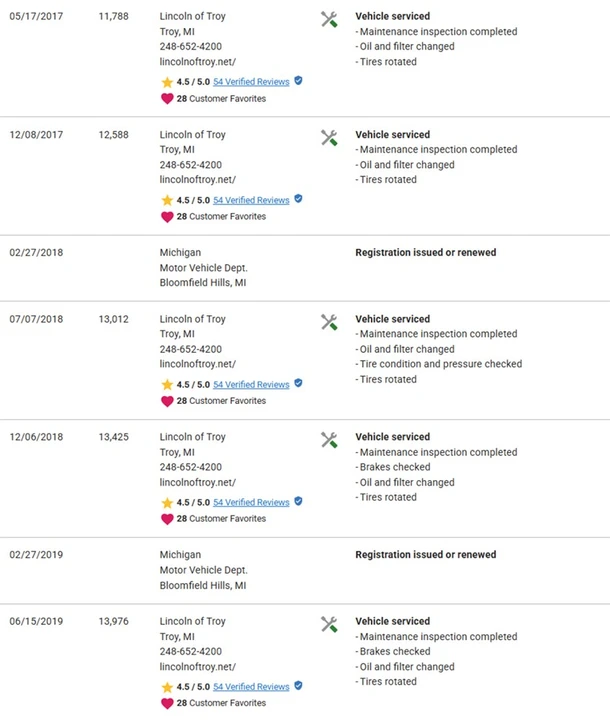Open 54 Verified Reviews link for 07/07/2018
This screenshot has width=610, height=720.
coord(251,384)
